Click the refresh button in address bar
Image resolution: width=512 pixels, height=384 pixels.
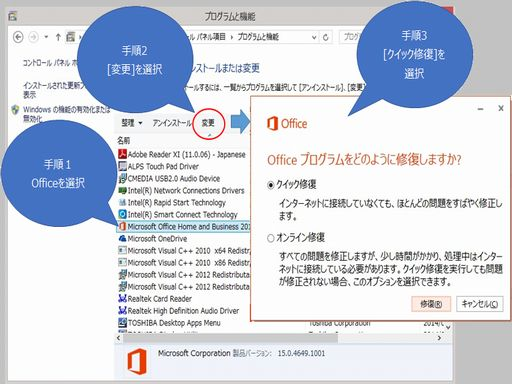(326, 37)
